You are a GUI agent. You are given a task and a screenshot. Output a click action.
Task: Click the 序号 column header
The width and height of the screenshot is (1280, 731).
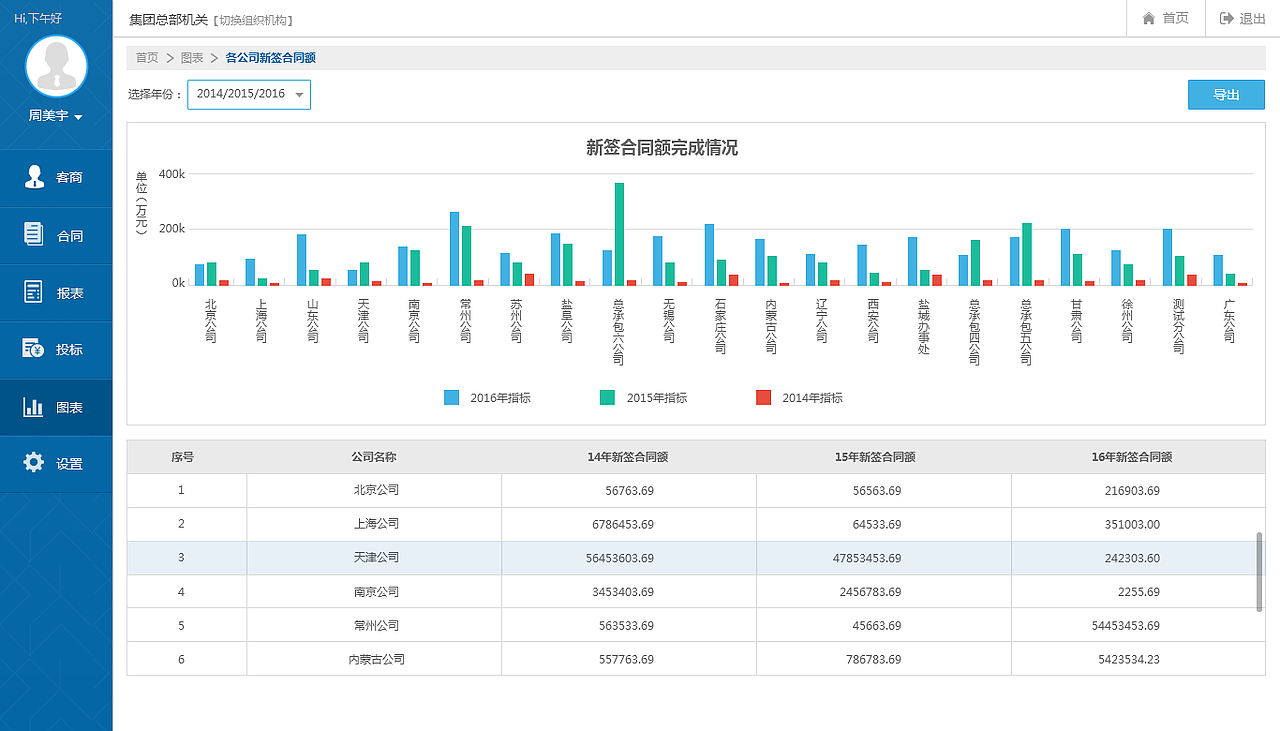(x=182, y=457)
